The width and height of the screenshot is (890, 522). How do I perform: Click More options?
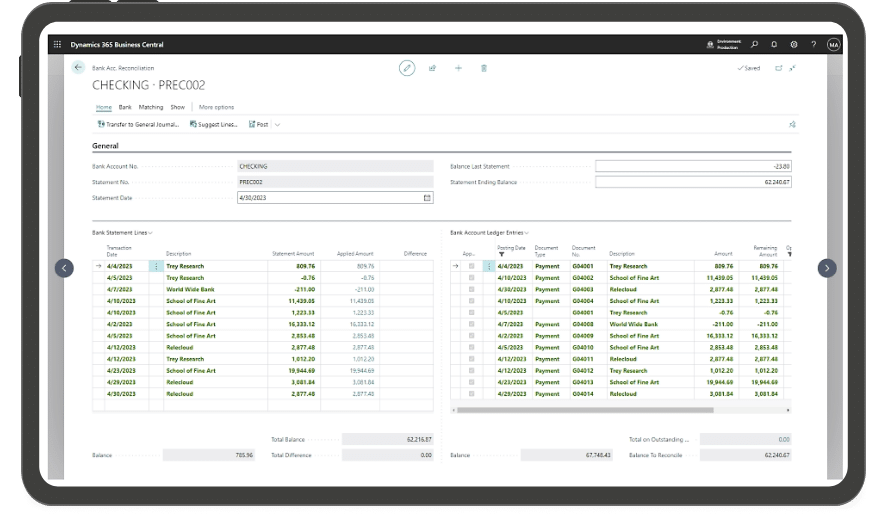pyautogui.click(x=216, y=107)
